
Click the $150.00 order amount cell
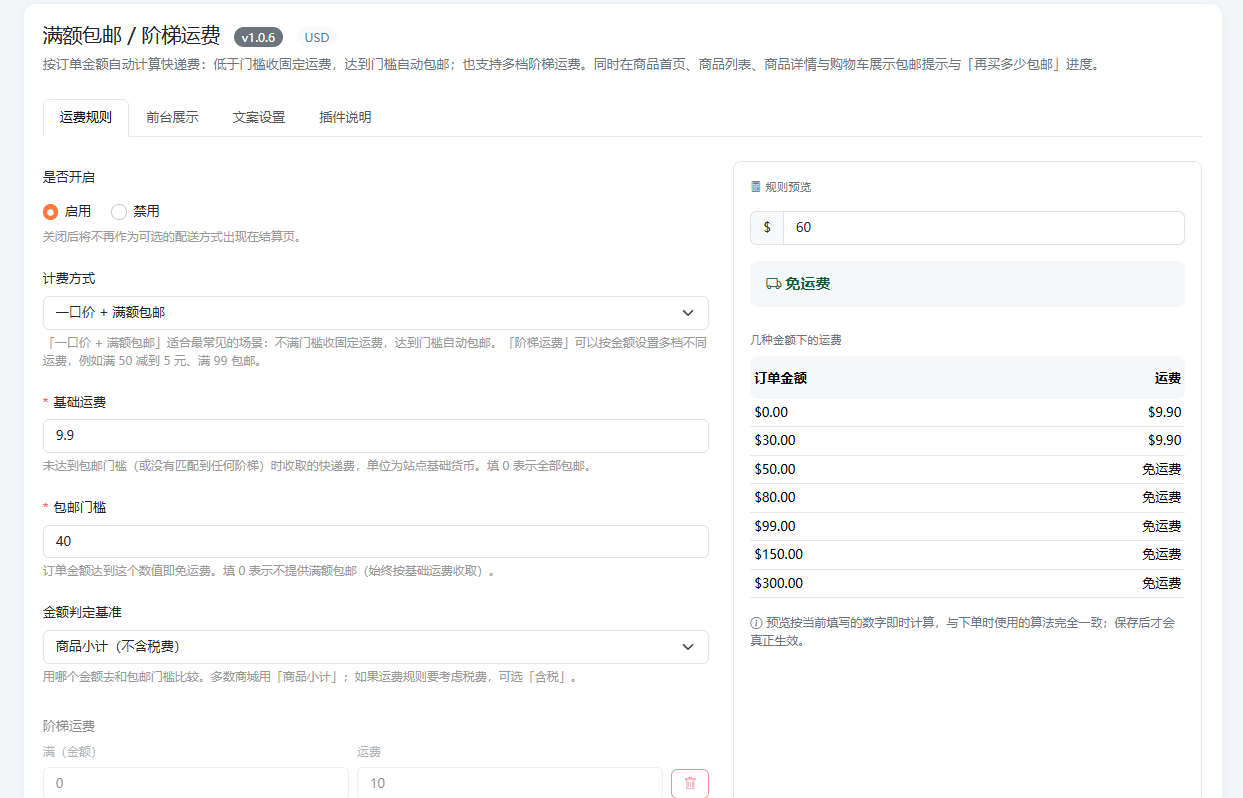(779, 554)
